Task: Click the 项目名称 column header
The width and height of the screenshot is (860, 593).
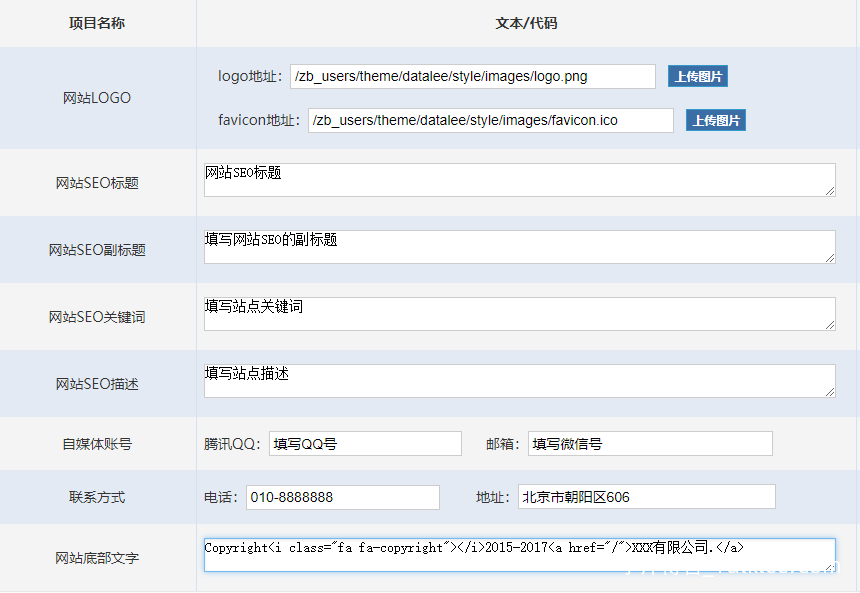Action: [97, 22]
